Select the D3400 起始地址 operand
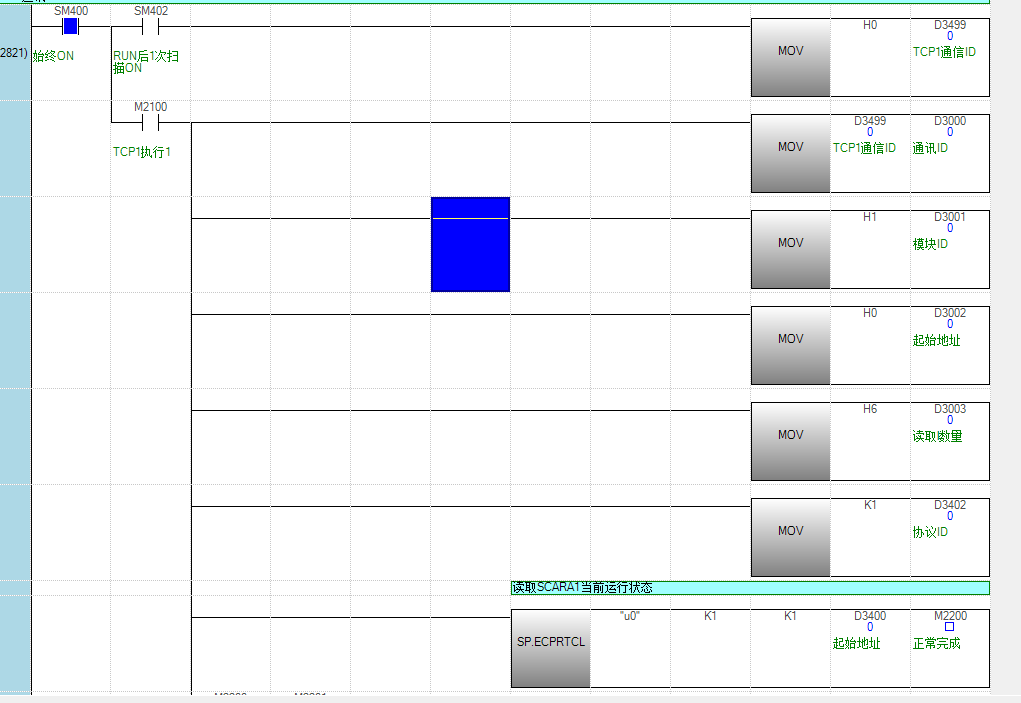 coord(869,617)
